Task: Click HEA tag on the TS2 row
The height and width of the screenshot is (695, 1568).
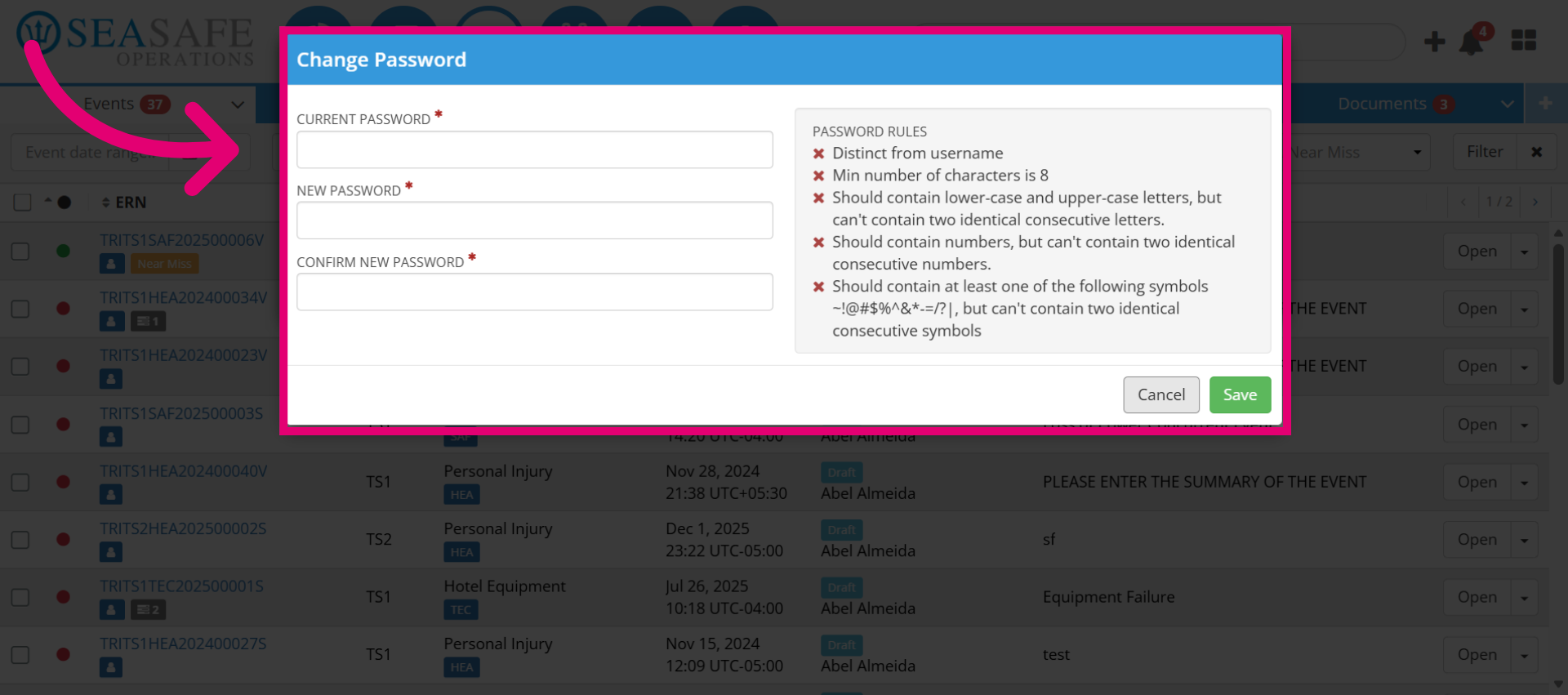Action: pyautogui.click(x=461, y=552)
